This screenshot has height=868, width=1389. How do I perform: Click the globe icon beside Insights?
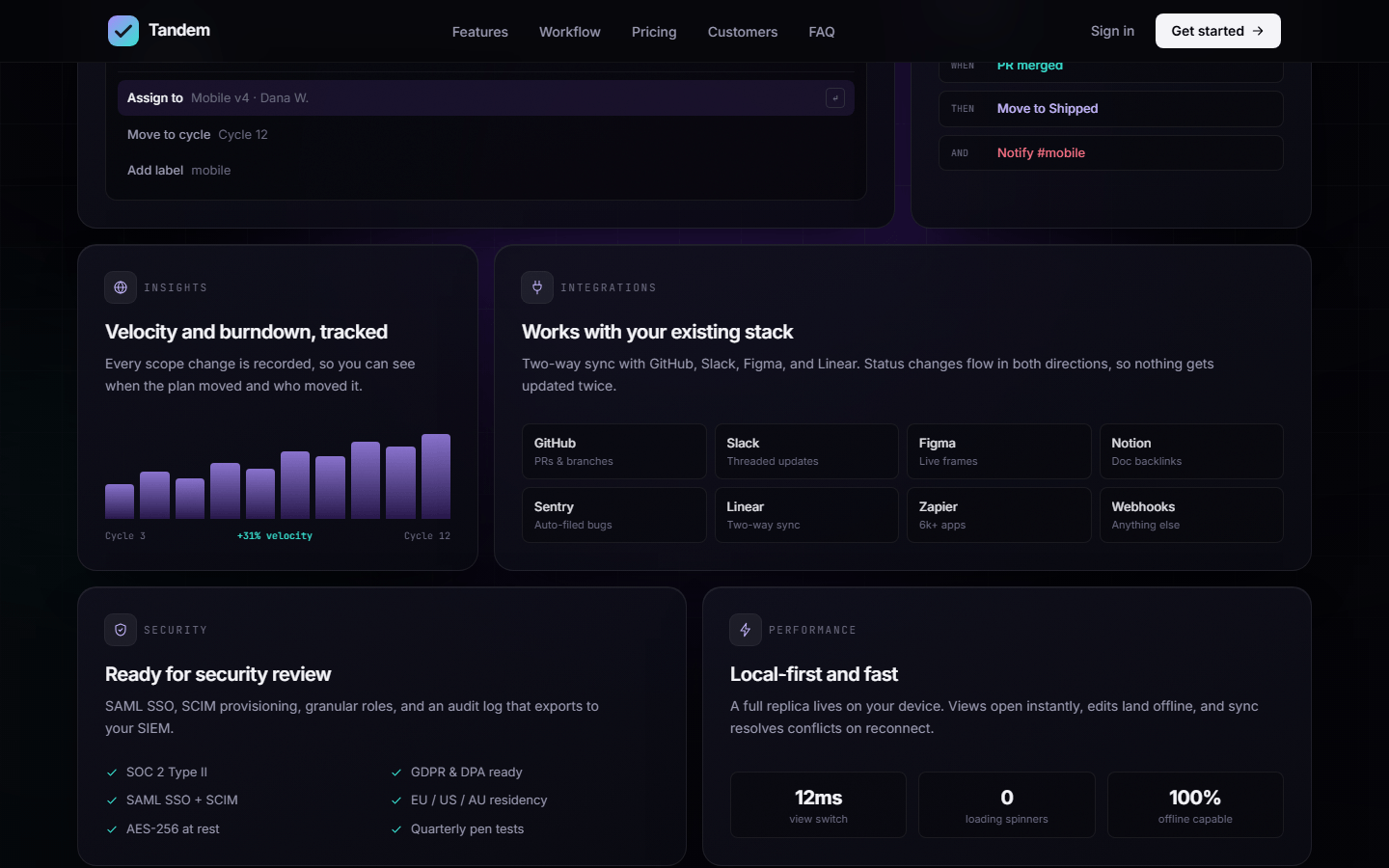pos(121,287)
